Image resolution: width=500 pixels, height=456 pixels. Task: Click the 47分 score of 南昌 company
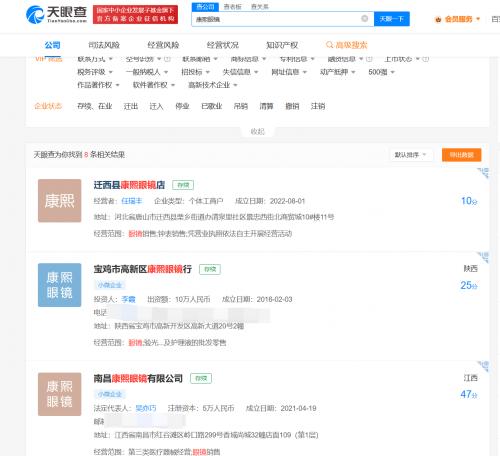[x=469, y=394]
